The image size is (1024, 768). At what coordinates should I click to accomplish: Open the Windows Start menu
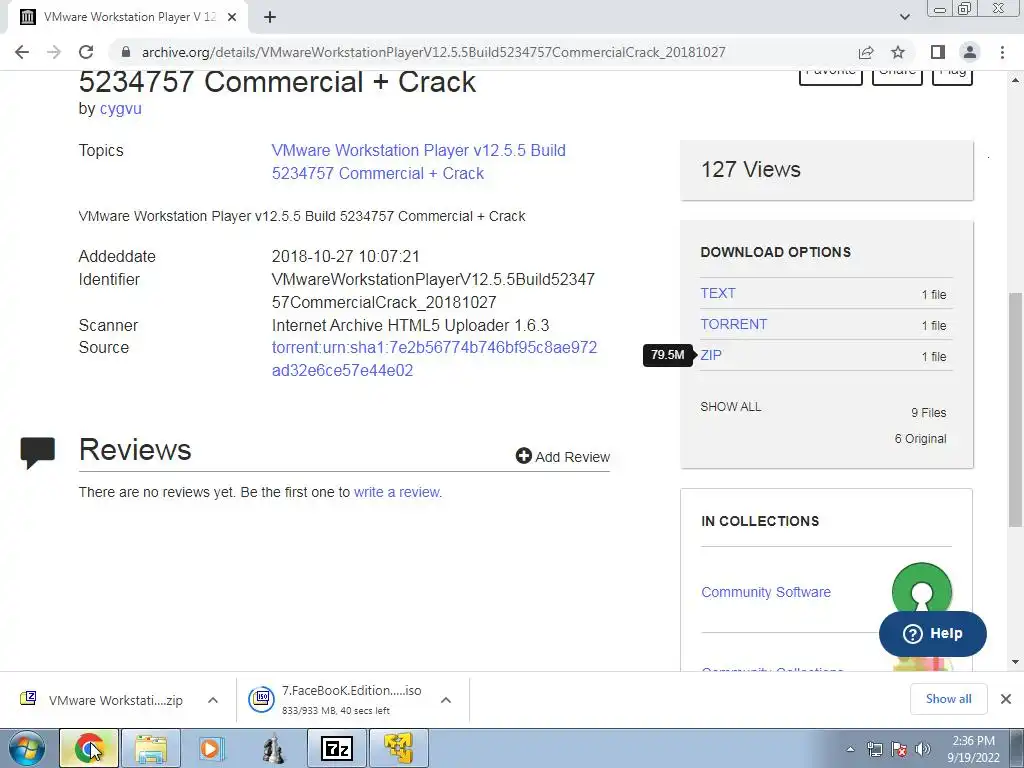point(27,748)
